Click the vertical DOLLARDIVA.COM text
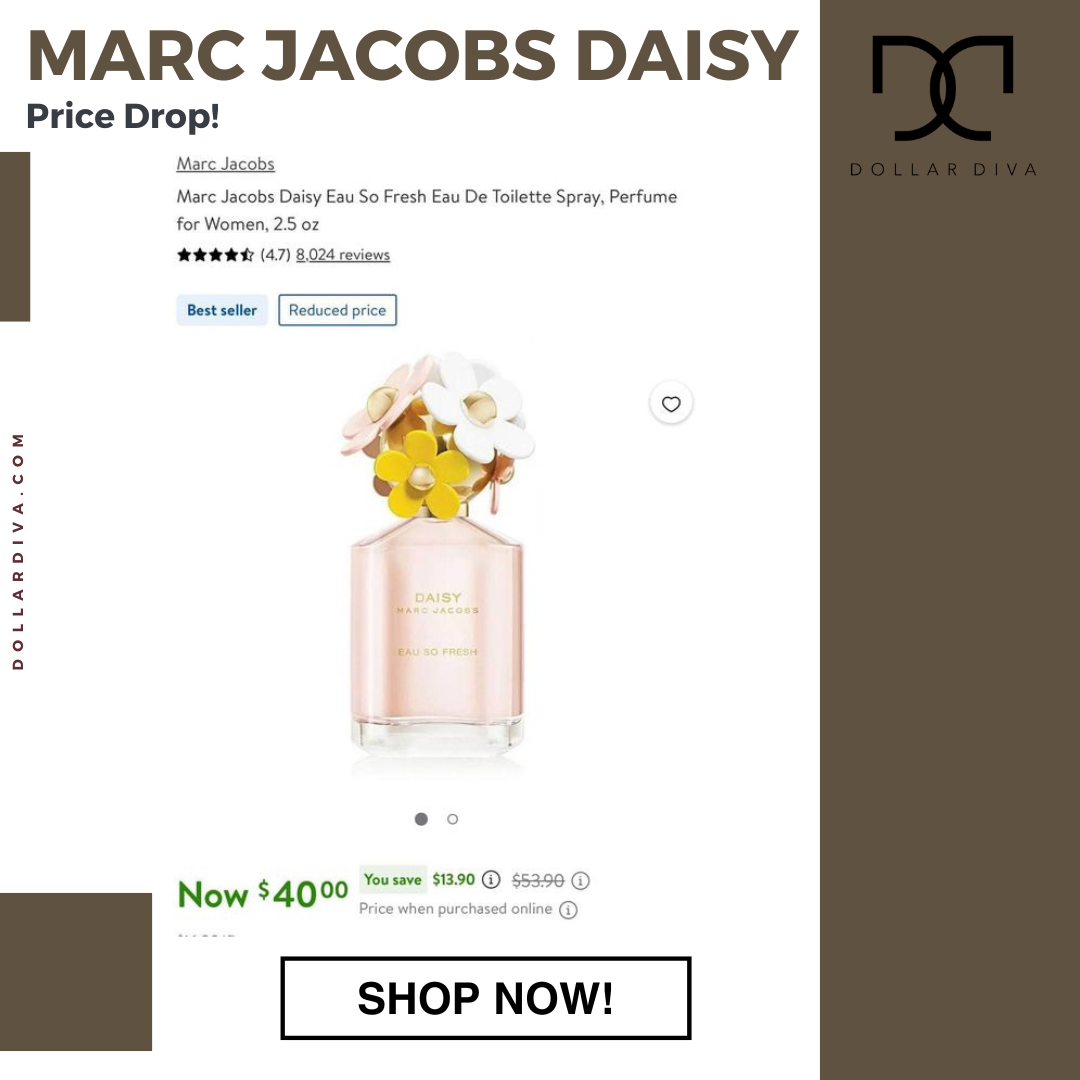Viewport: 1080px width, 1080px height. pos(18,551)
